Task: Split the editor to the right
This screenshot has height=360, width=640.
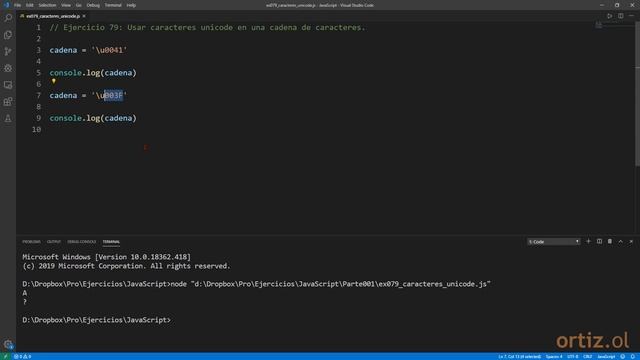Action: point(620,16)
